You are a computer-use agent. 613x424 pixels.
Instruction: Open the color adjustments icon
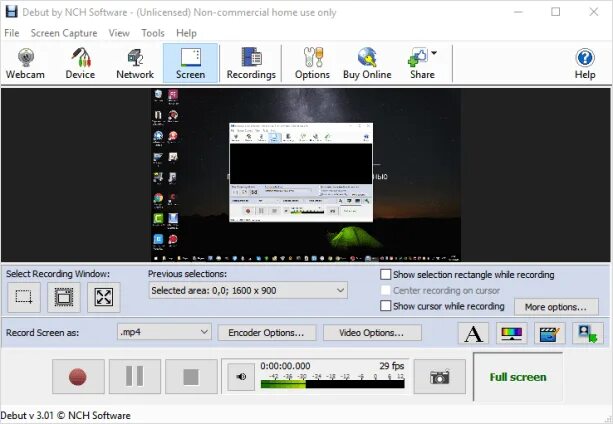(512, 333)
